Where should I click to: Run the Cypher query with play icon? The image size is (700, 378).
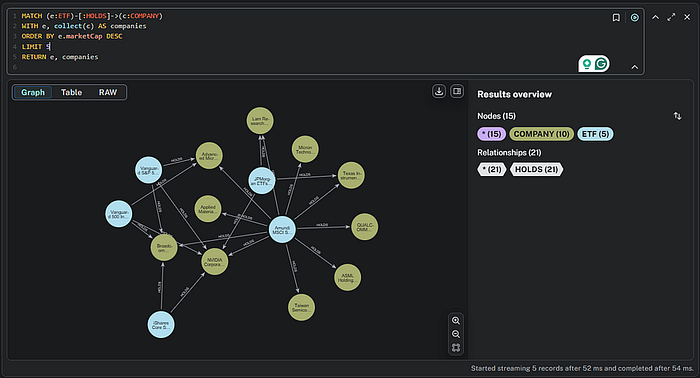click(634, 17)
